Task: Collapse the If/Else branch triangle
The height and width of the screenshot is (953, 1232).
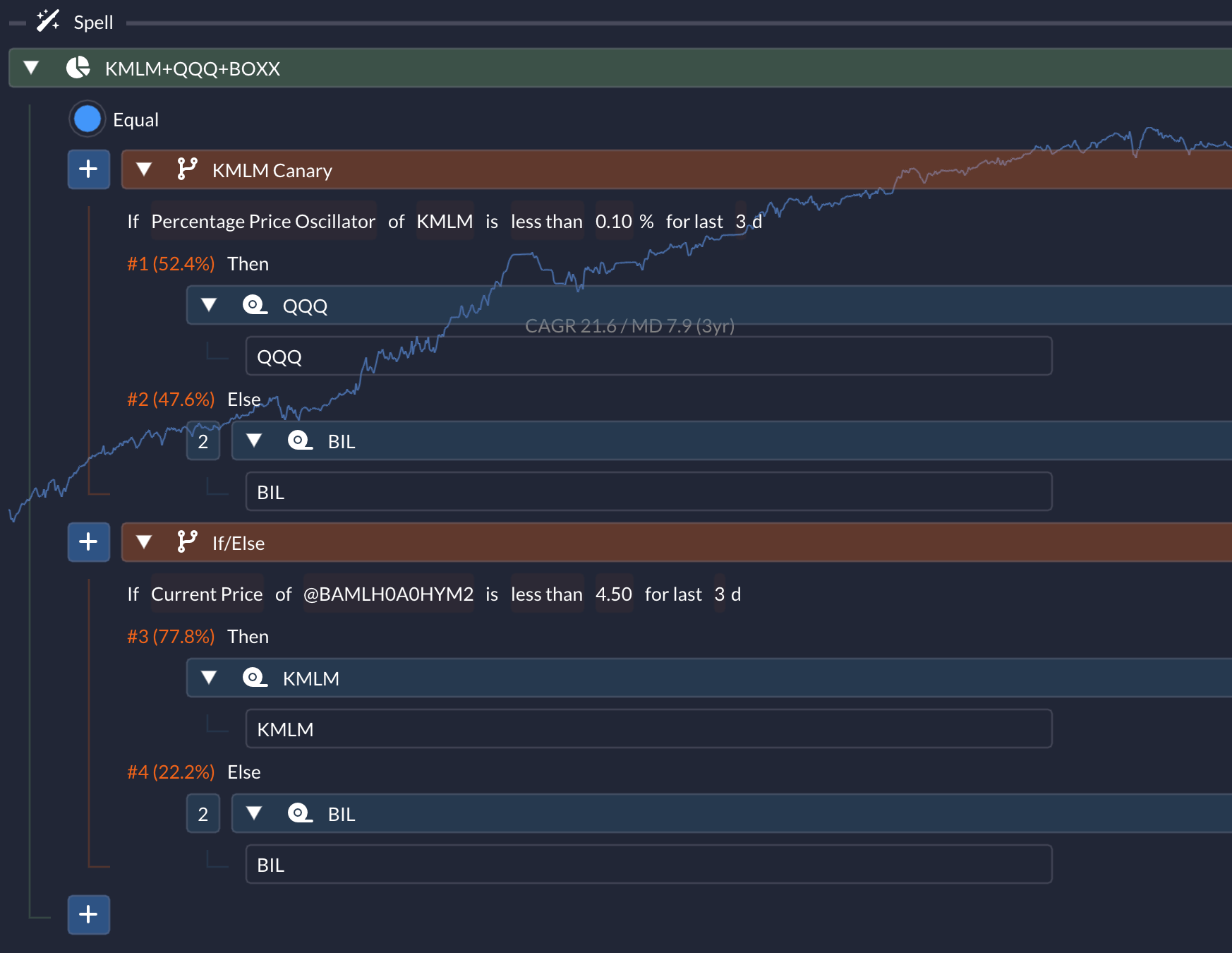Action: click(x=144, y=542)
